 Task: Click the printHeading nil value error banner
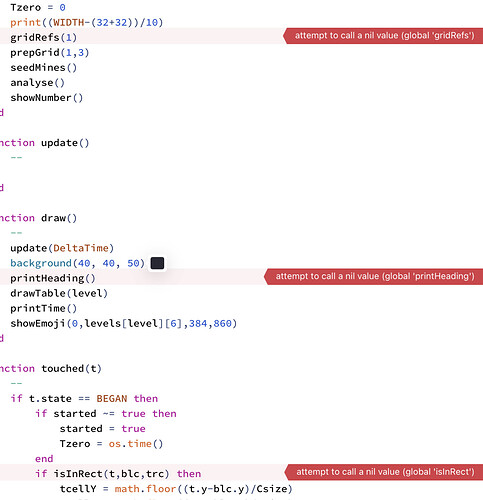(373, 276)
